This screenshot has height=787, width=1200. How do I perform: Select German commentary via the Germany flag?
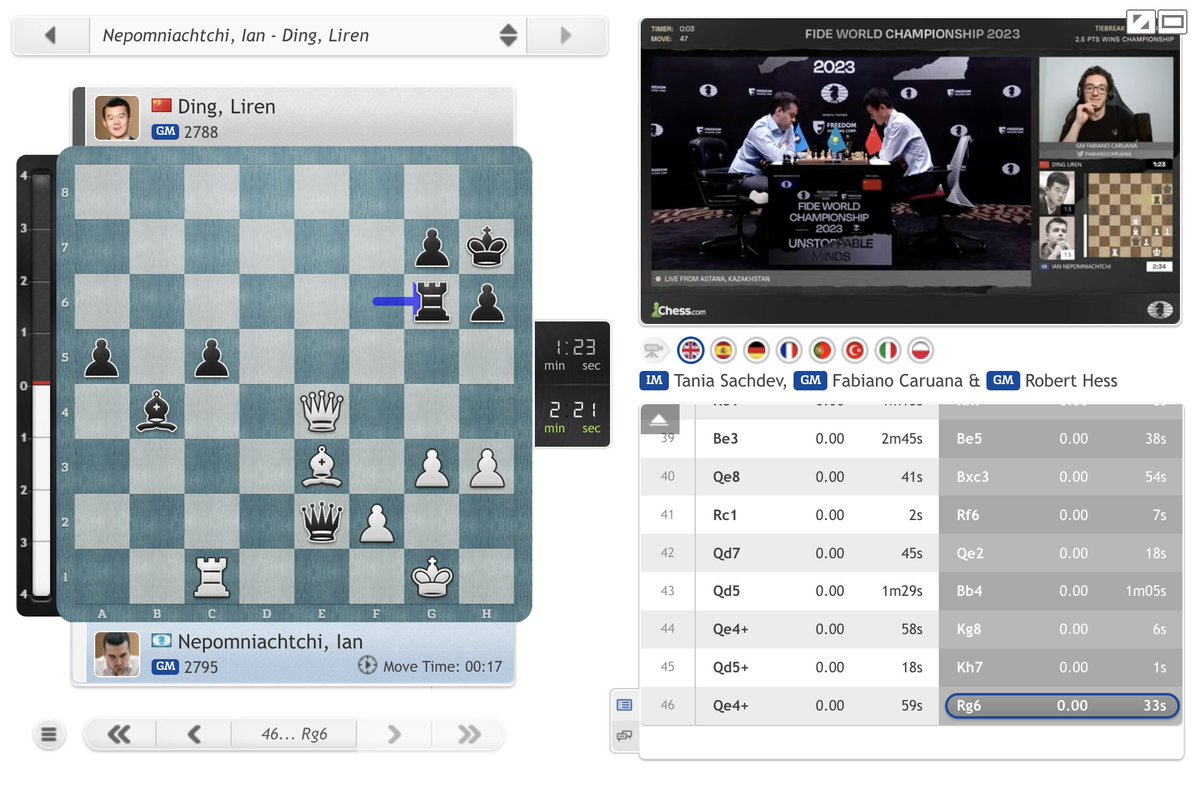tap(757, 350)
